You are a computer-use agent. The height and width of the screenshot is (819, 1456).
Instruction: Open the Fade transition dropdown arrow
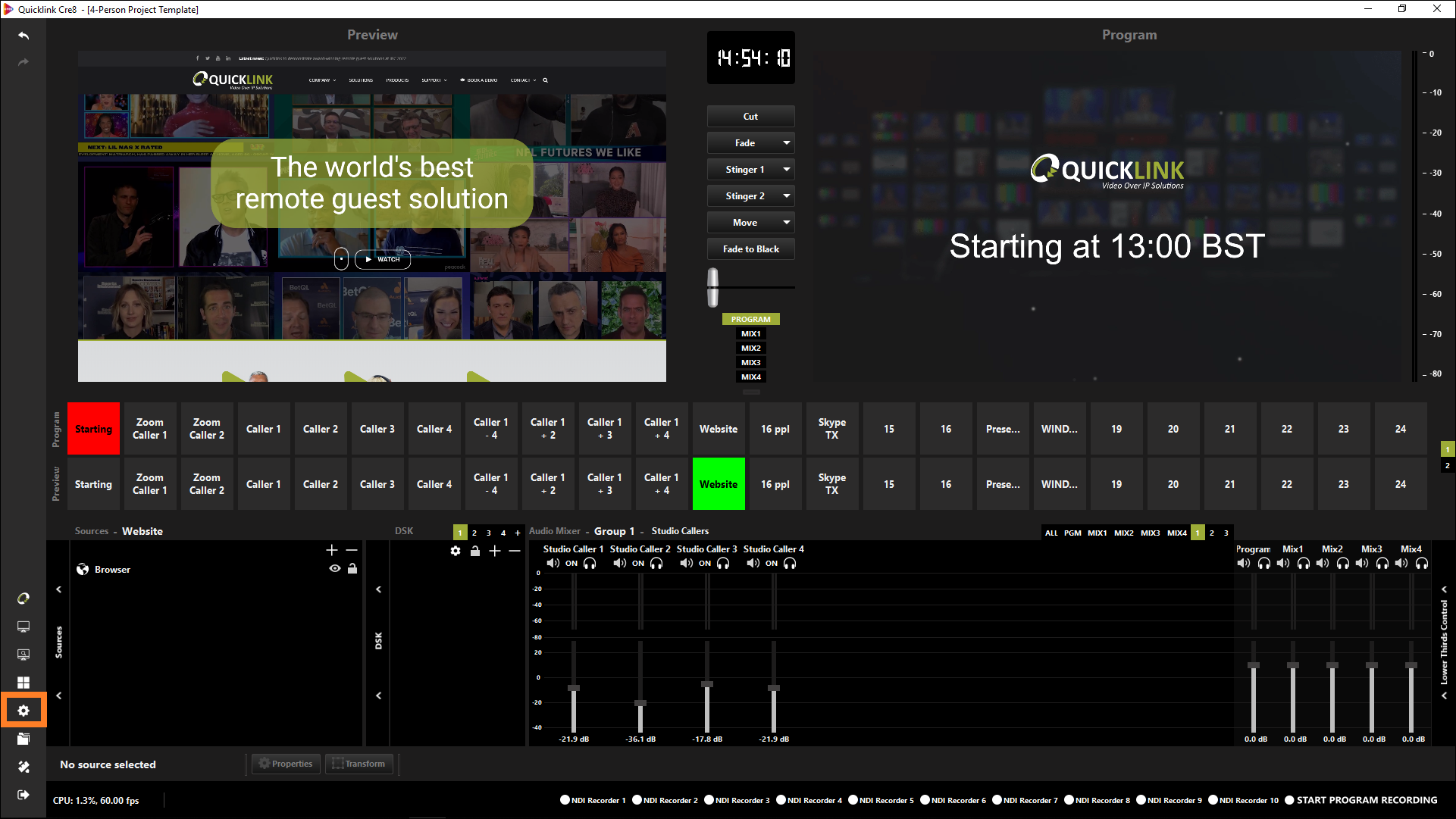(x=786, y=143)
